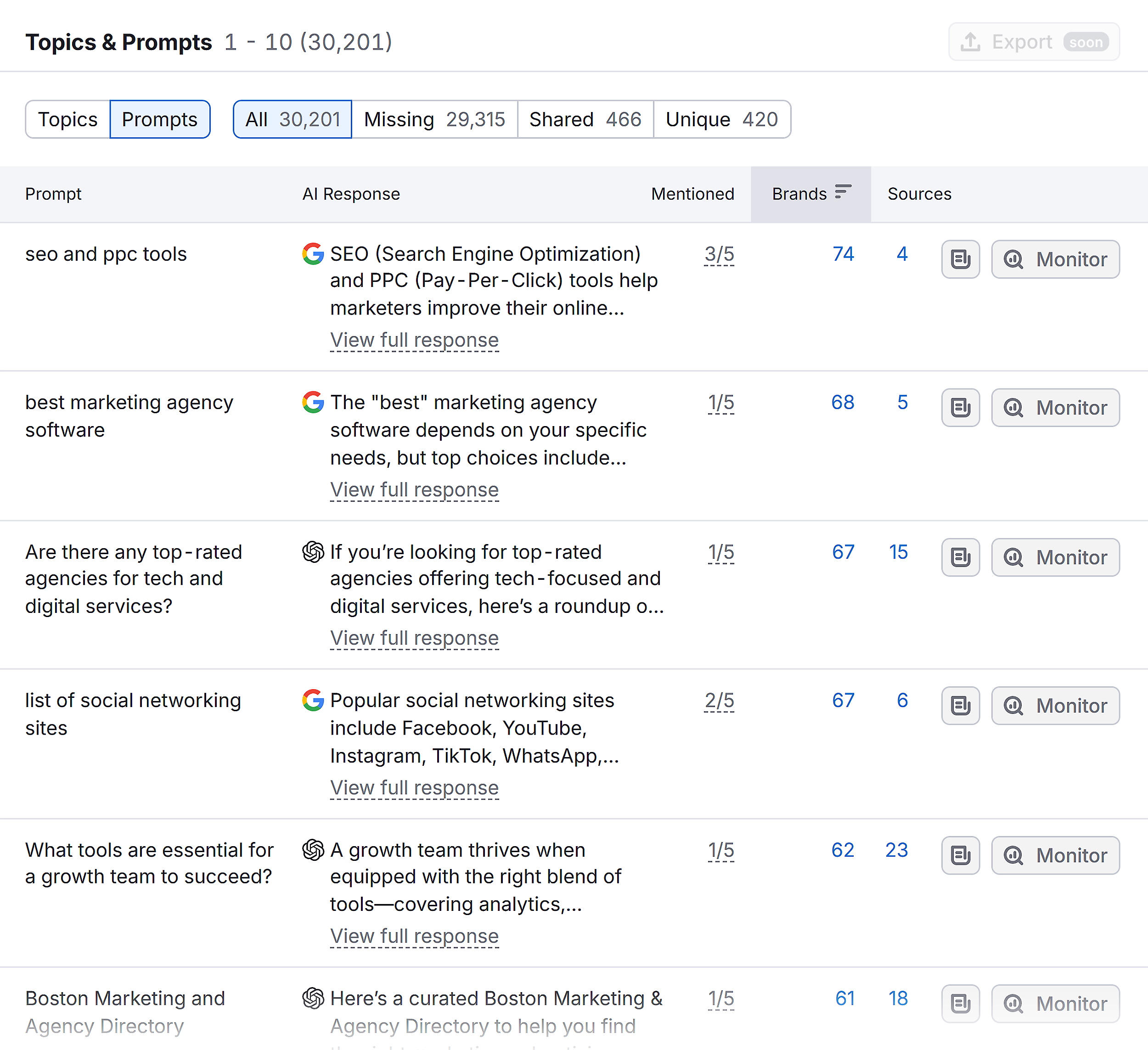The height and width of the screenshot is (1050, 1148).
Task: Enable the Unique 420 filter
Action: pyautogui.click(x=722, y=119)
